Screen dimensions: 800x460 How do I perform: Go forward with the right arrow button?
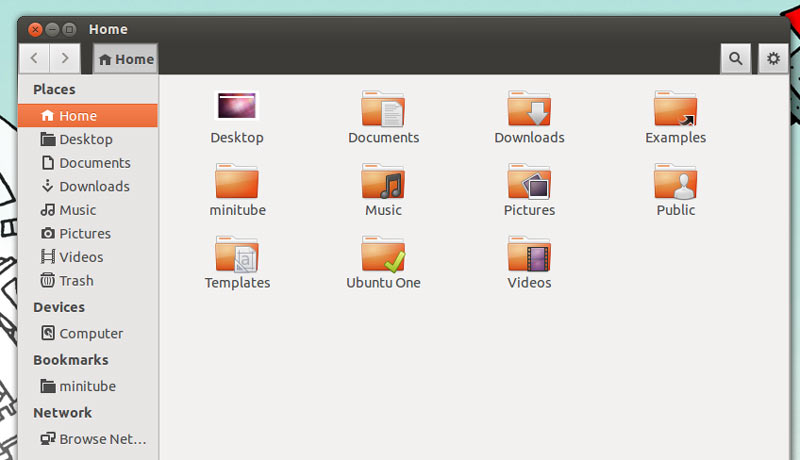point(66,59)
